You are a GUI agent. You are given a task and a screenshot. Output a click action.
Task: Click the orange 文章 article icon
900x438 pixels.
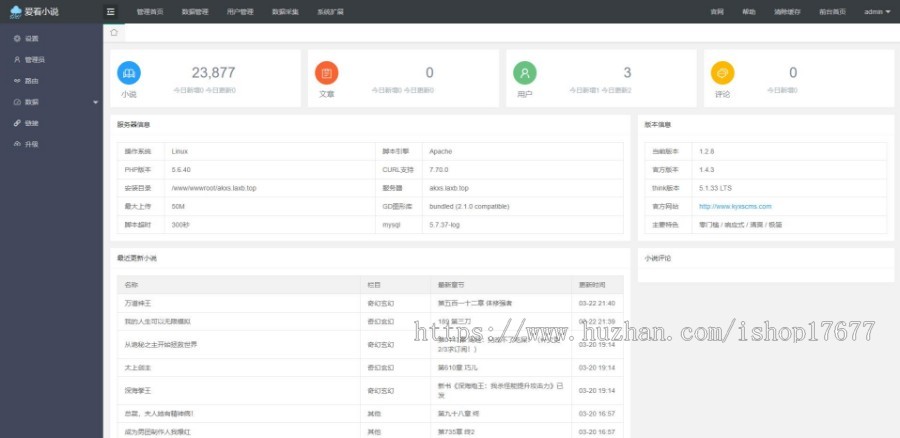pos(327,73)
